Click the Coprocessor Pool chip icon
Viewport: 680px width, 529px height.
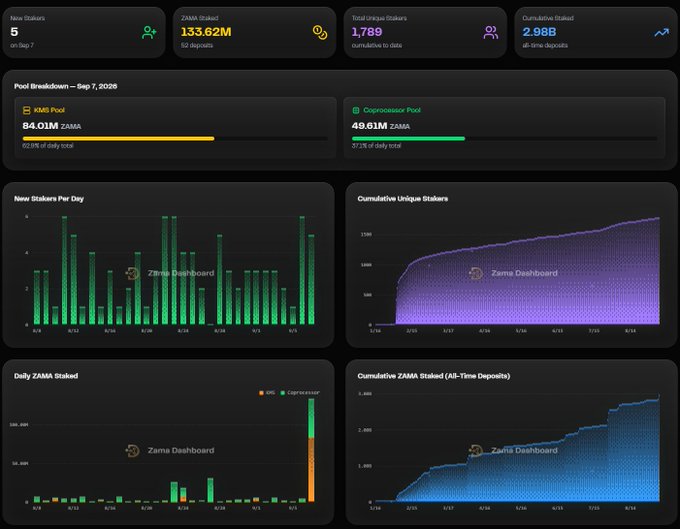click(x=356, y=110)
